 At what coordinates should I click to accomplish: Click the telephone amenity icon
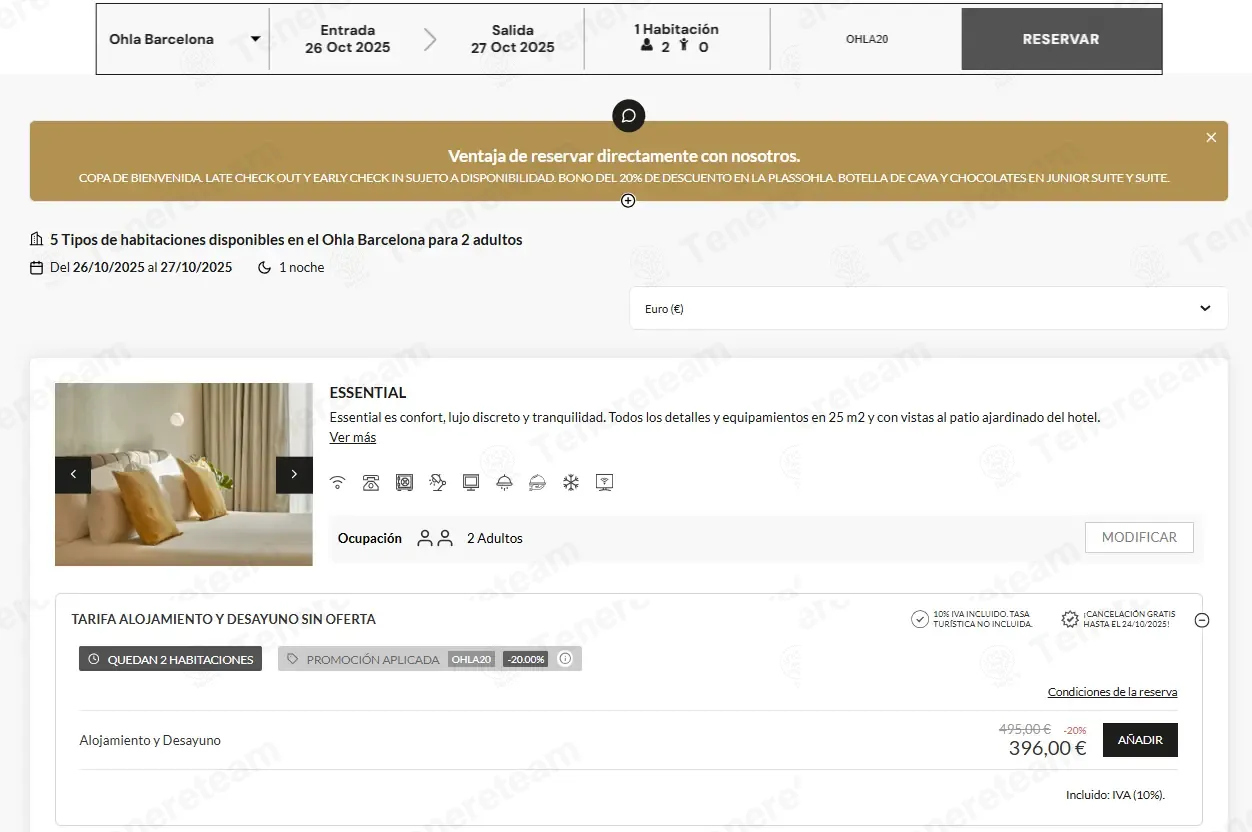(371, 483)
